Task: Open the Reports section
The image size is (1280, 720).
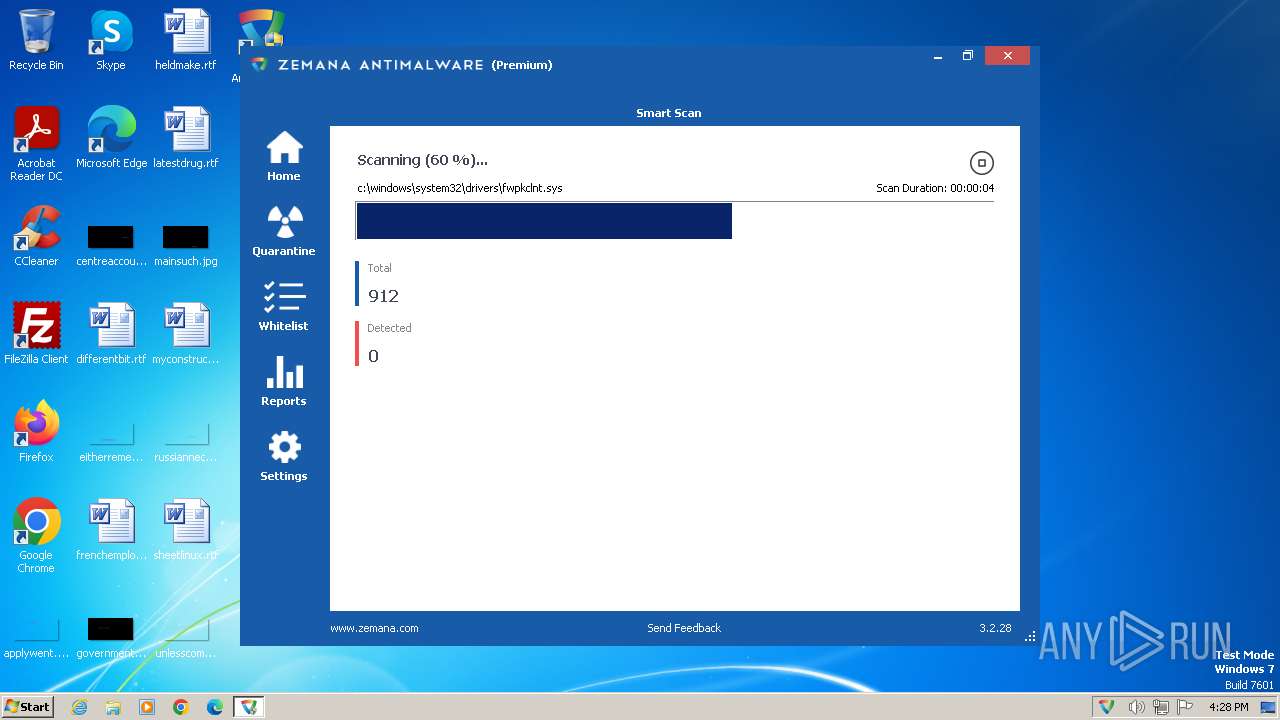Action: pyautogui.click(x=284, y=381)
